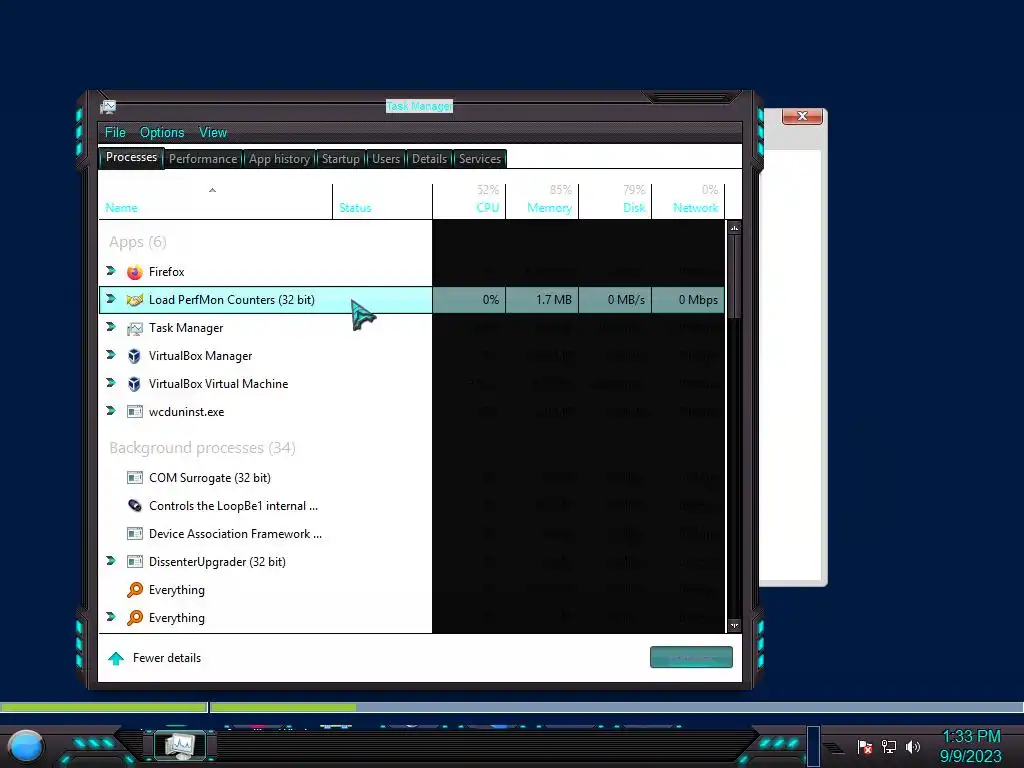
Task: Click the Device Association Framework icon
Action: [135, 534]
